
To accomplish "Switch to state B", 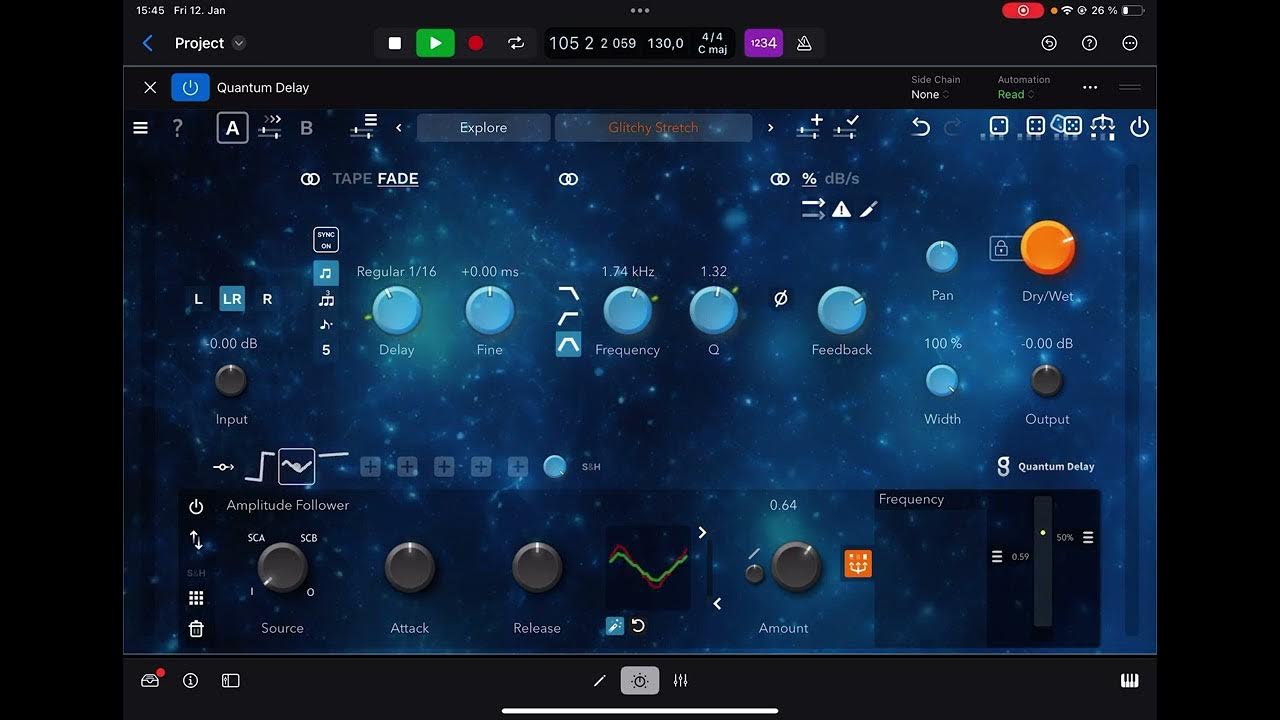I will (307, 128).
